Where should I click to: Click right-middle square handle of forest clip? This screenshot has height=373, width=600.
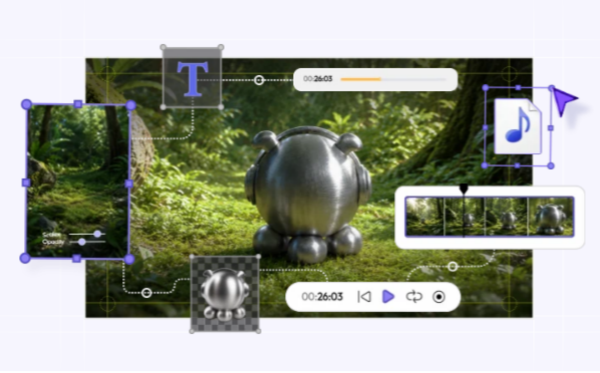(129, 184)
